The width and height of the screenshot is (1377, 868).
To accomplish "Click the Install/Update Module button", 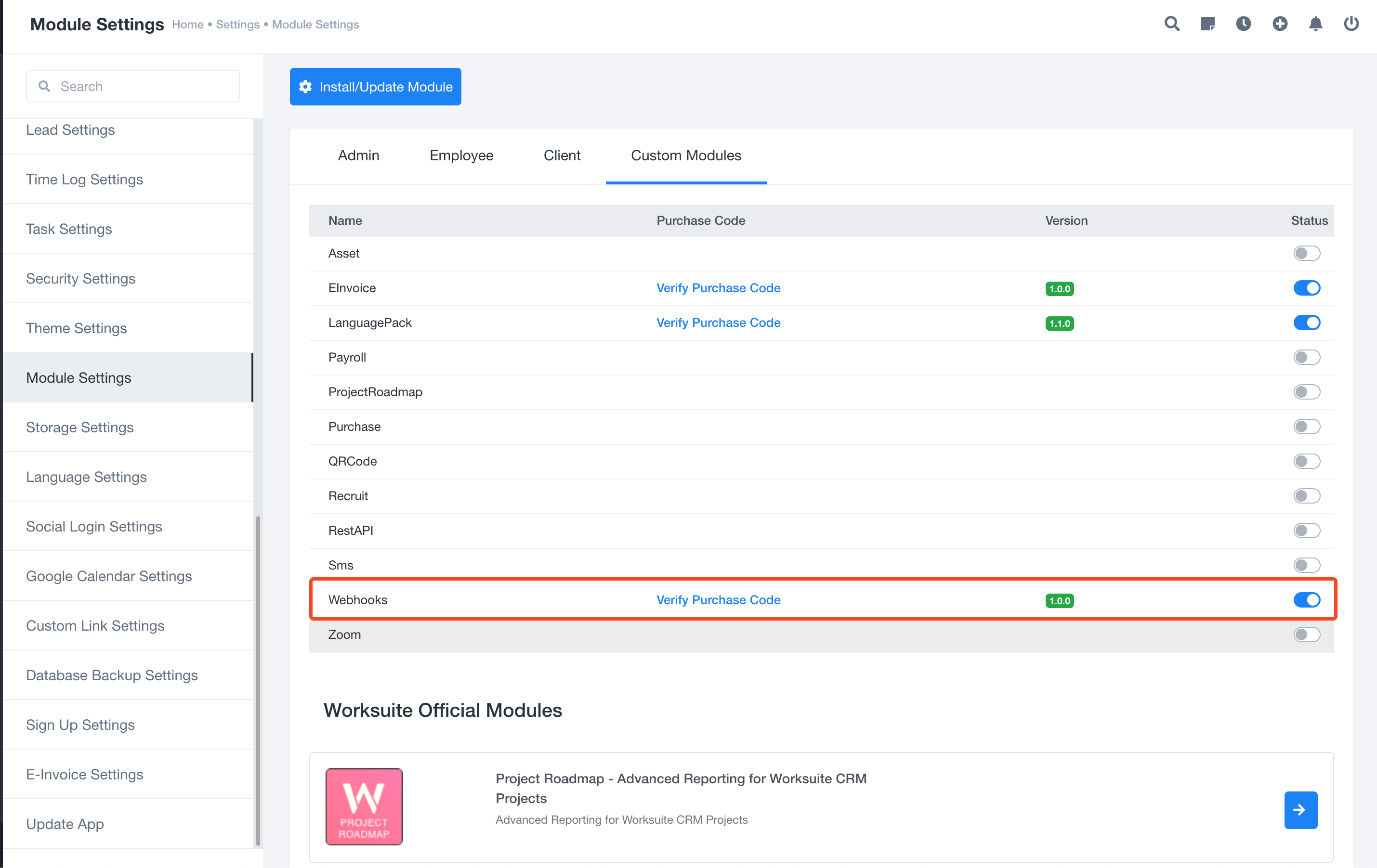I will click(x=375, y=87).
